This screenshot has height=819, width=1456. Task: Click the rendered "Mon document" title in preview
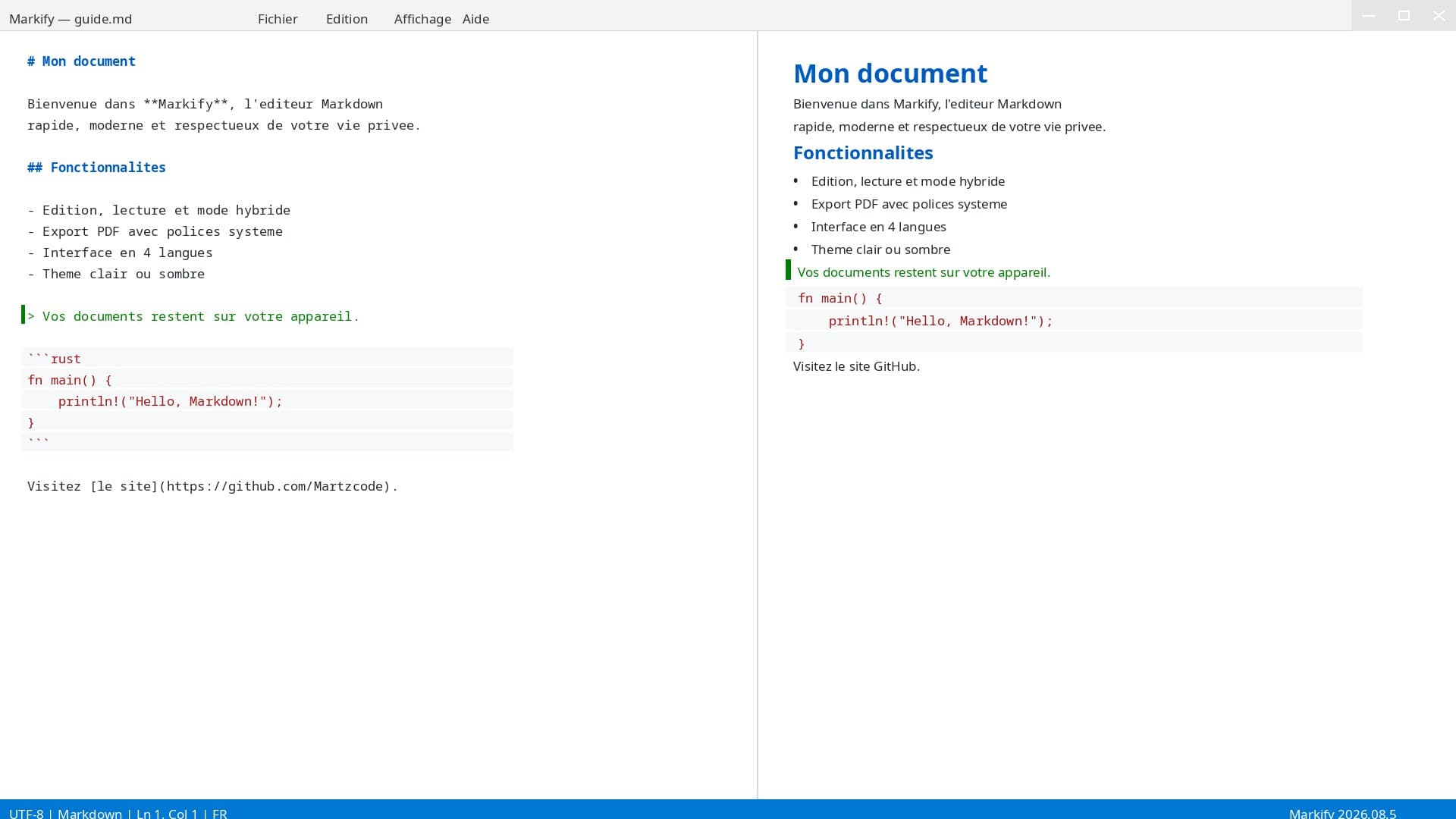point(890,74)
